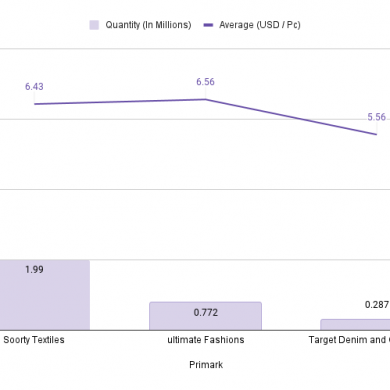The height and width of the screenshot is (390, 390).
Task: Click the line peak above ultimate Fashions
Action: tap(205, 99)
